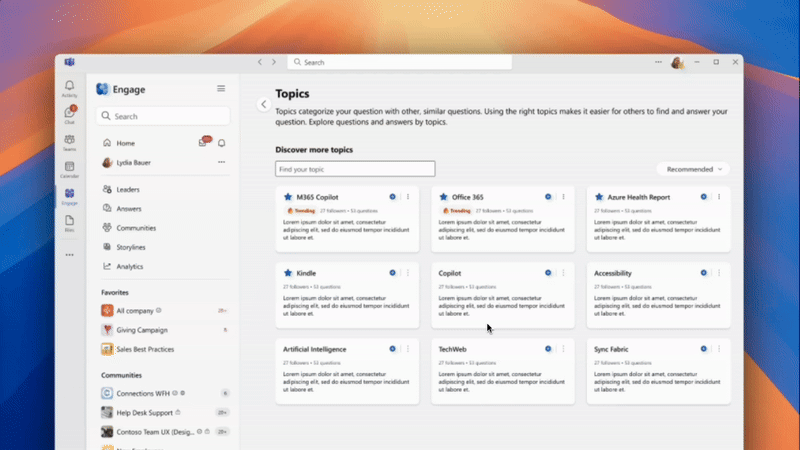Toggle follow on Artificial Intelligence card
The height and width of the screenshot is (450, 800).
point(392,349)
